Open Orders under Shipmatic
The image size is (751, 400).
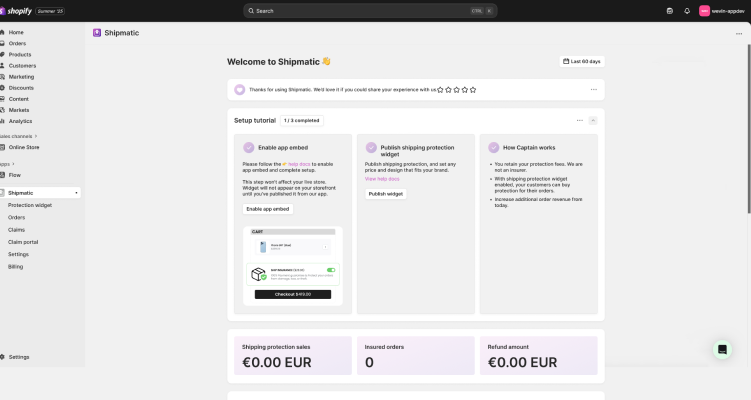pyautogui.click(x=16, y=217)
